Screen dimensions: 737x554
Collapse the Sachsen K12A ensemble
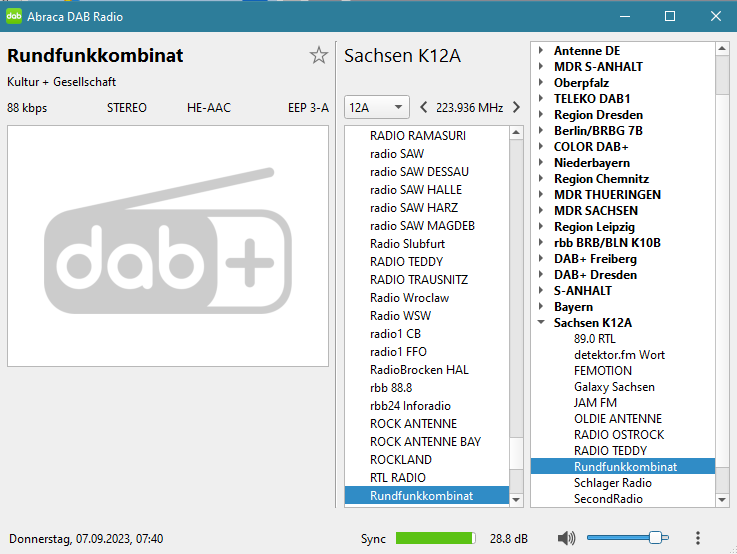click(x=541, y=323)
